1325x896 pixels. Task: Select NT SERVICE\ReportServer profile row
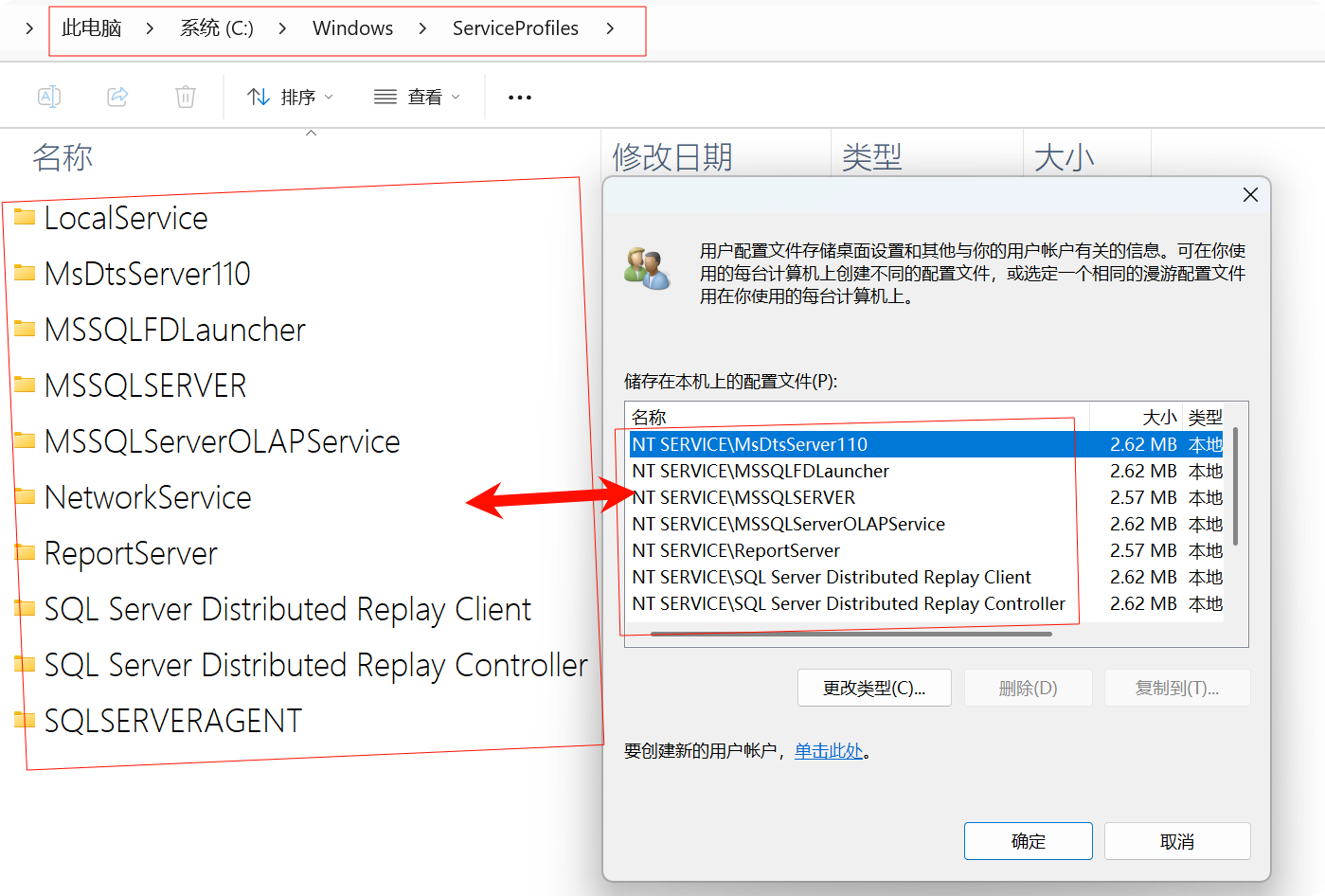tap(926, 550)
